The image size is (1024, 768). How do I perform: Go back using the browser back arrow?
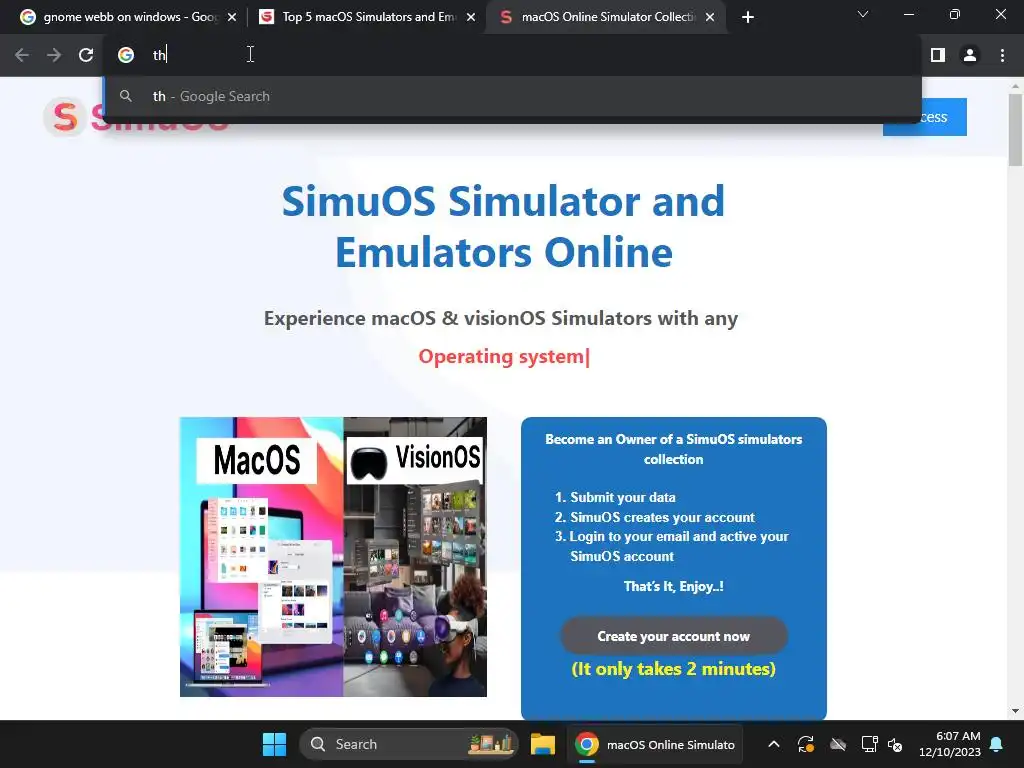pyautogui.click(x=22, y=55)
